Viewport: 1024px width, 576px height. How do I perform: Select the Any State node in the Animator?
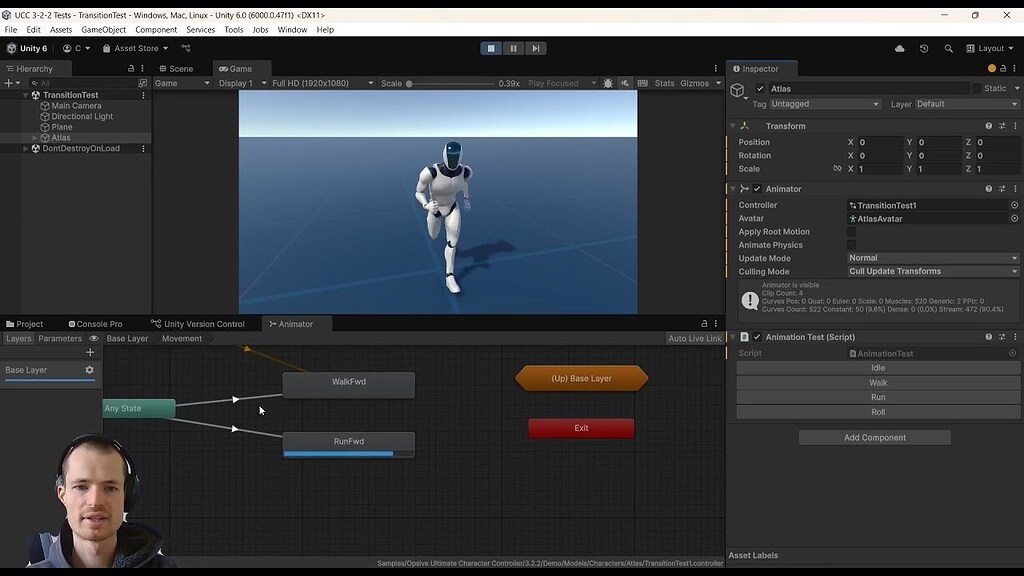click(137, 408)
